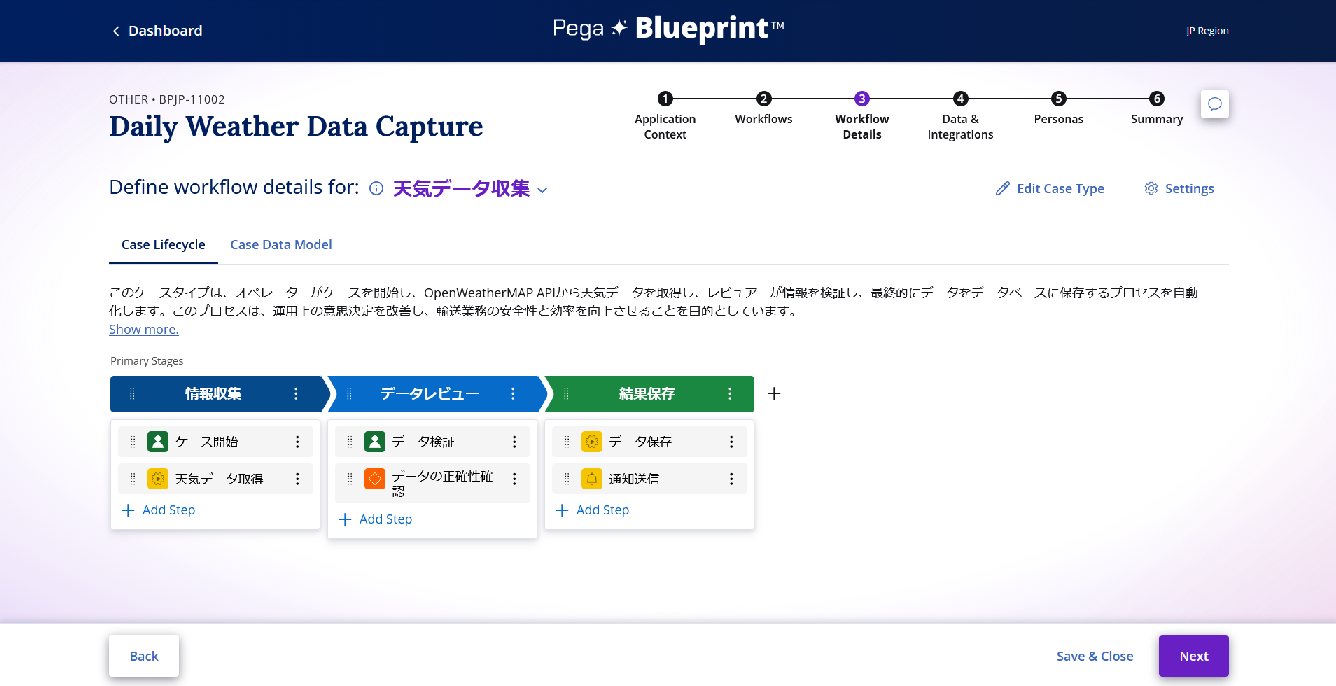Add Step under 情報収集 stage
The height and width of the screenshot is (686, 1336).
tap(158, 510)
